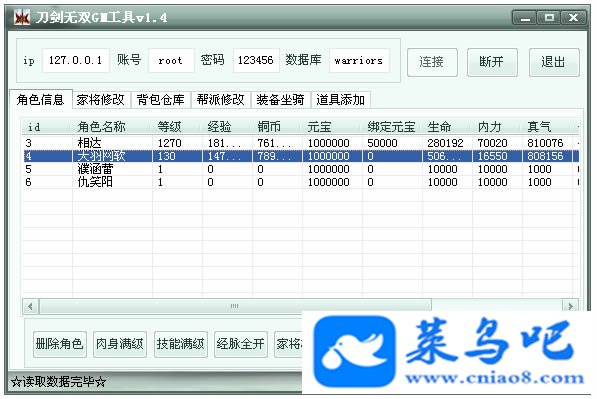Click the scrollbar right arrow

(x=570, y=306)
